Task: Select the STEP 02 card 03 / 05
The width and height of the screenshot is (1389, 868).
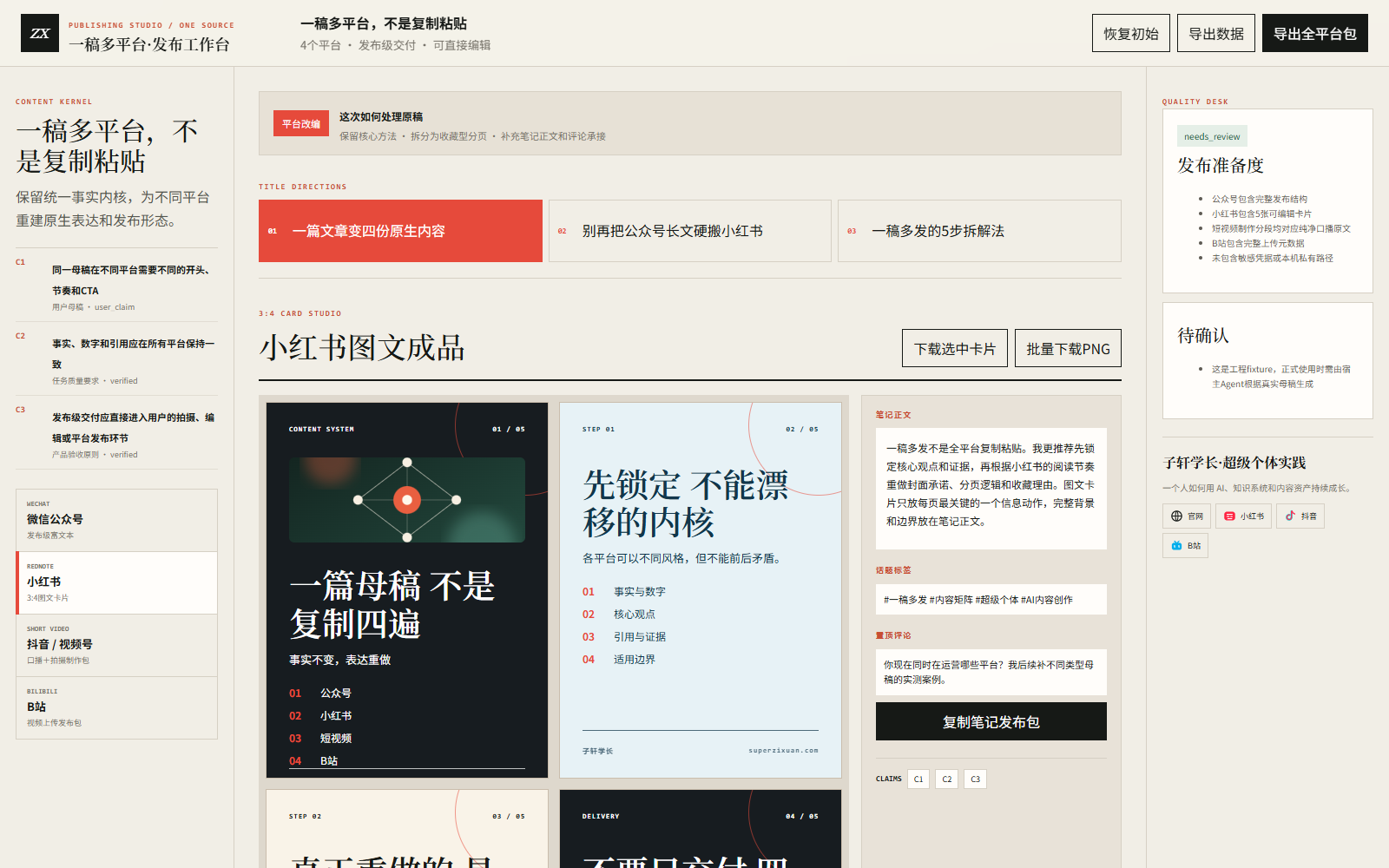Action: (x=407, y=828)
